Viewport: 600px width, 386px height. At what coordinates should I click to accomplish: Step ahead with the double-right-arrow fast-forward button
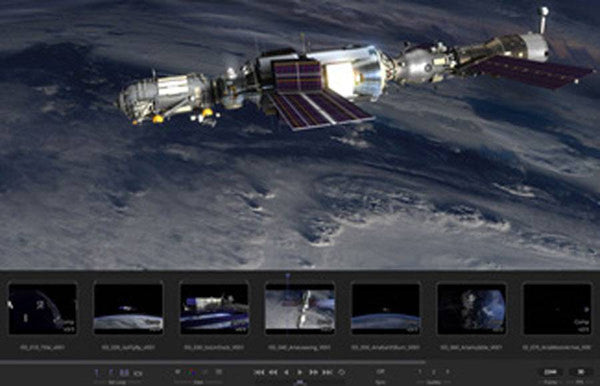[x=313, y=372]
